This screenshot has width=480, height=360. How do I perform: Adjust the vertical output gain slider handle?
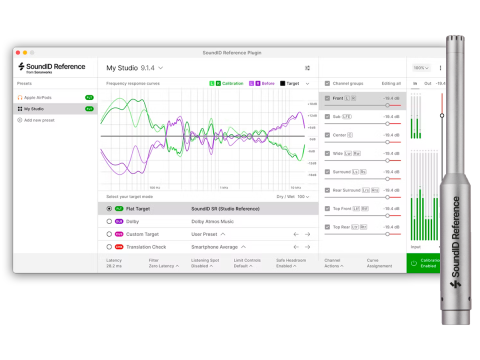[x=442, y=116]
